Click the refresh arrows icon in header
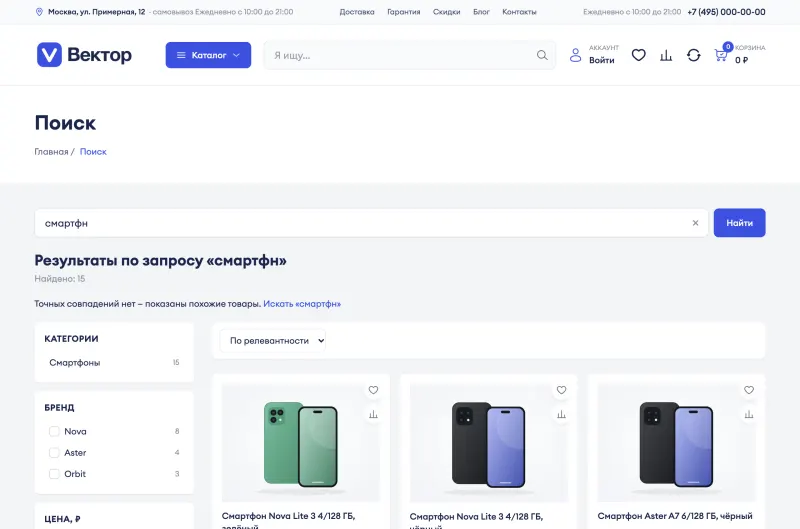 tap(693, 55)
